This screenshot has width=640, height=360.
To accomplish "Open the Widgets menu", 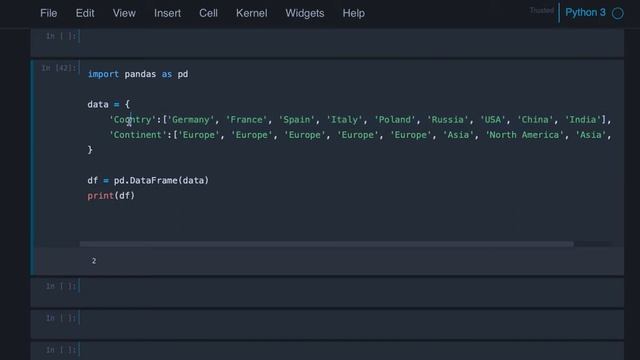I will (x=305, y=13).
